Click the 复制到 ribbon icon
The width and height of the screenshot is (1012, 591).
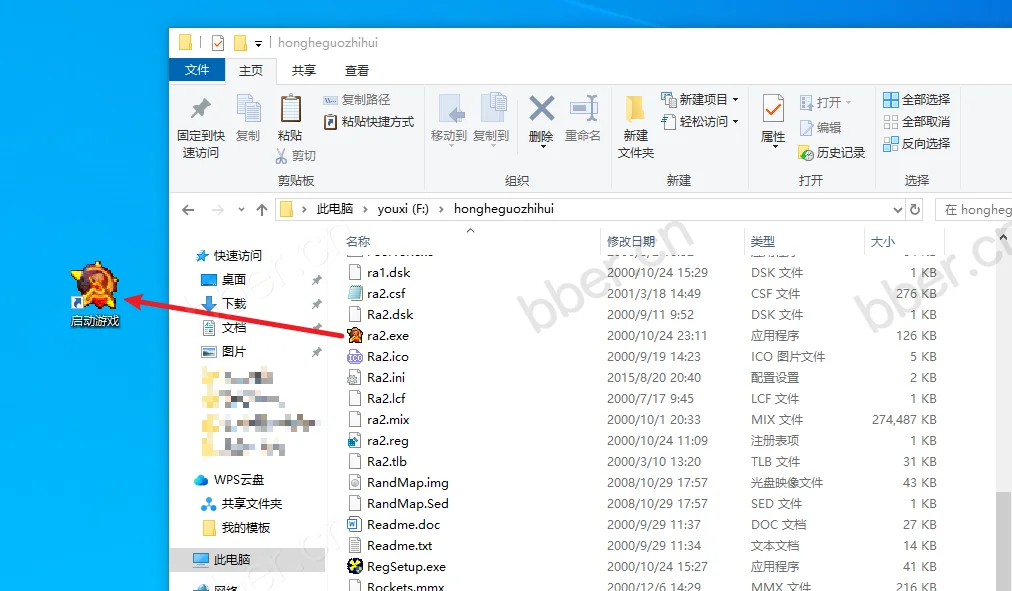click(x=493, y=108)
